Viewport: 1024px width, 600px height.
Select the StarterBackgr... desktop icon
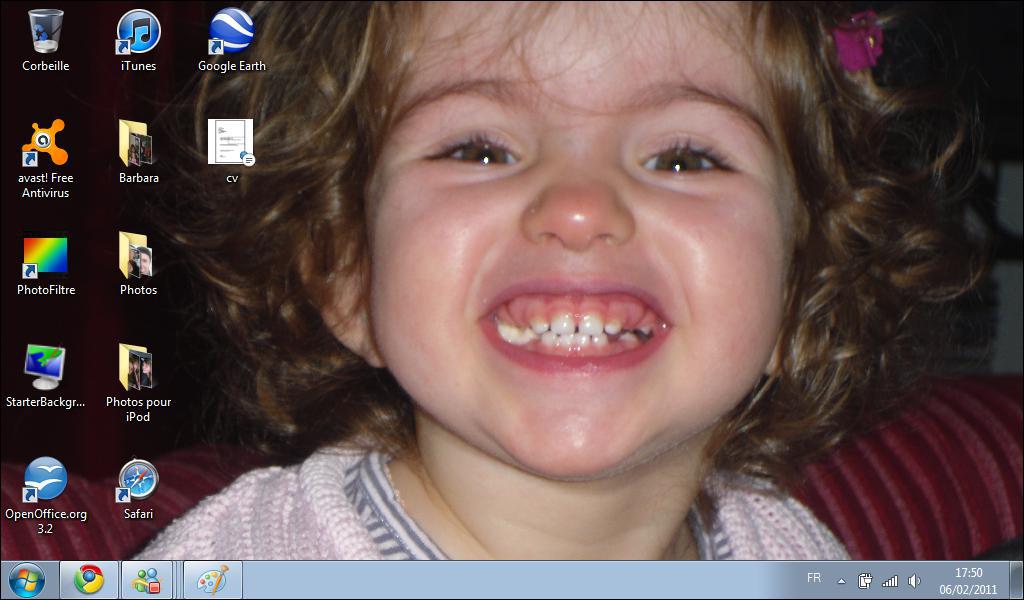tap(45, 367)
